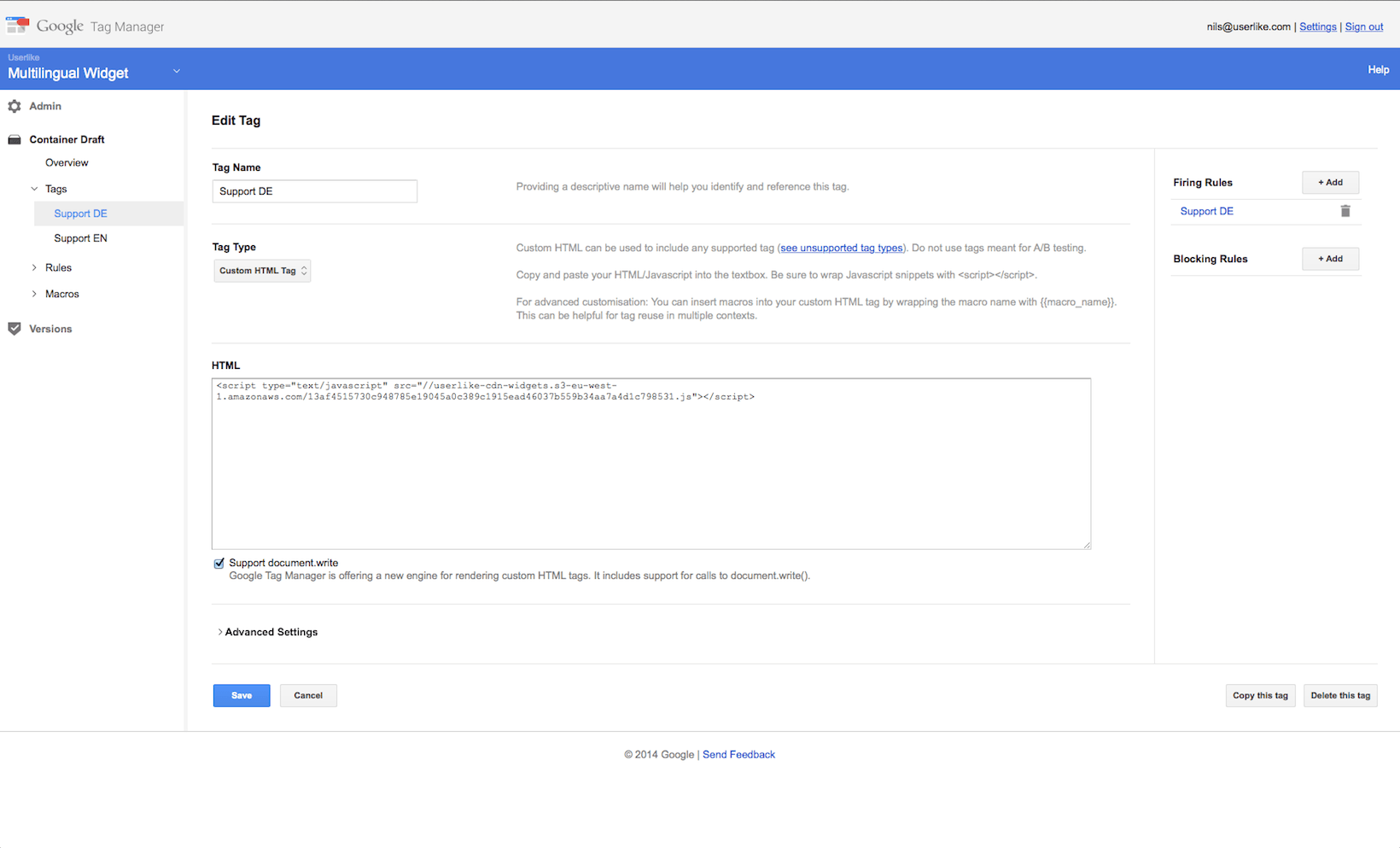This screenshot has height=848, width=1400.
Task: Click the Admin gear icon
Action: pos(15,107)
